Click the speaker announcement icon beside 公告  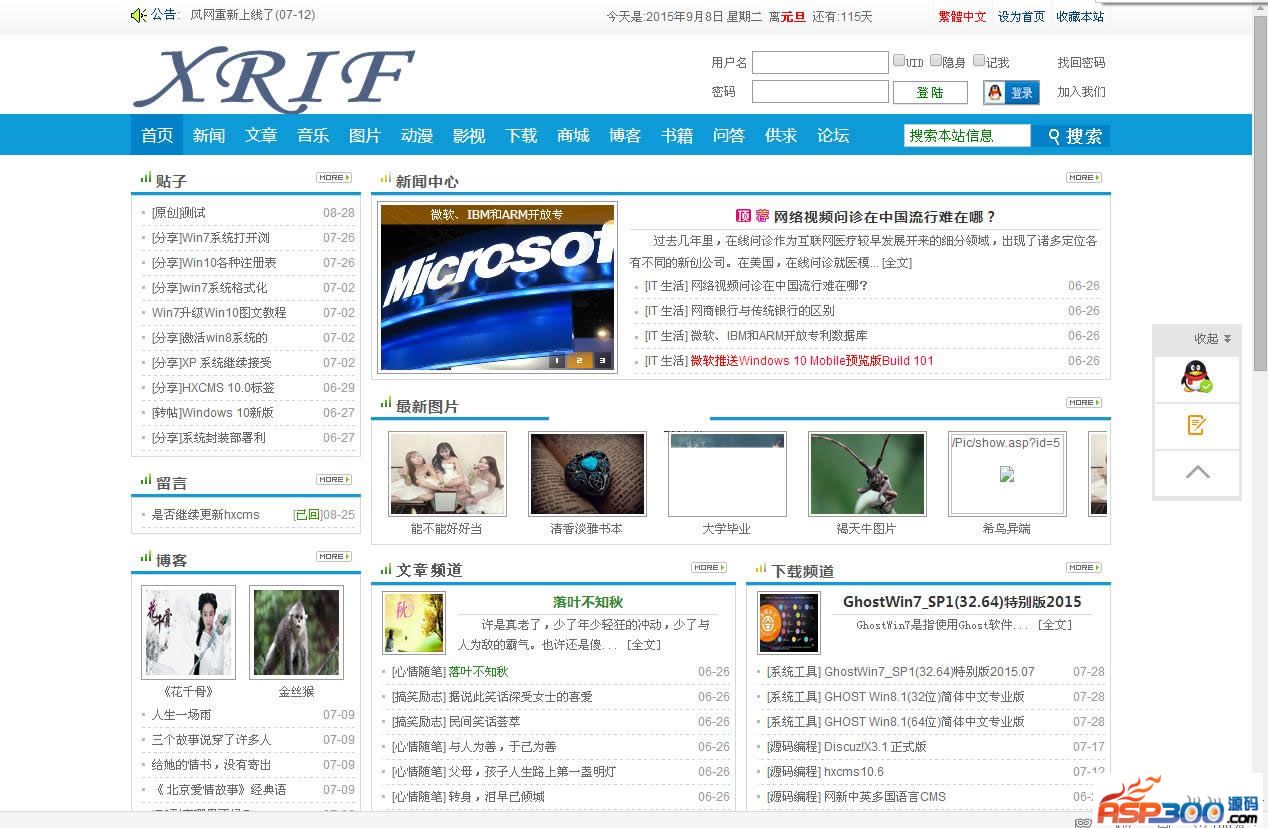click(x=139, y=15)
